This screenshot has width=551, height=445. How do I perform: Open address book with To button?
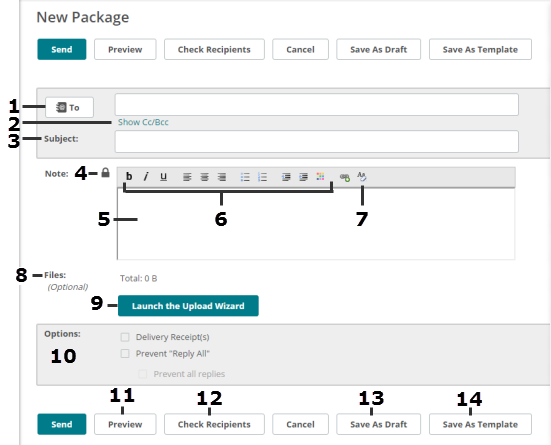coord(69,107)
